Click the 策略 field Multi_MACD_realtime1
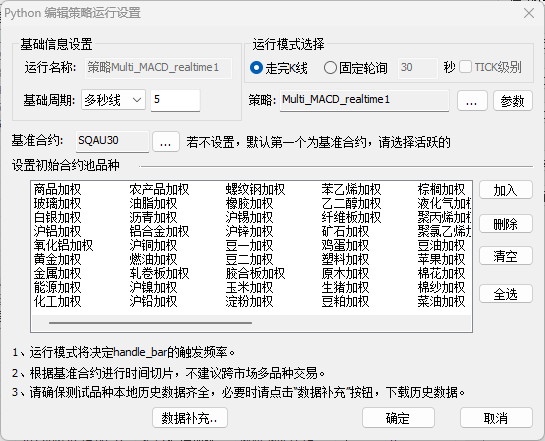The image size is (545, 441). point(364,100)
